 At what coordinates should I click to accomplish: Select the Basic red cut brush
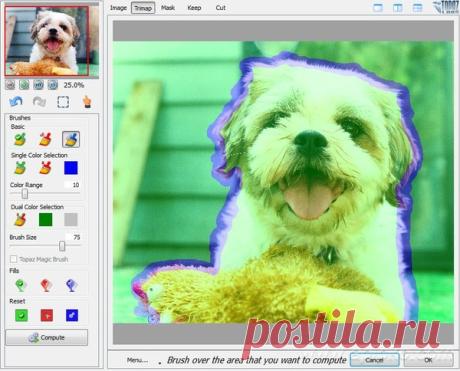[45, 139]
